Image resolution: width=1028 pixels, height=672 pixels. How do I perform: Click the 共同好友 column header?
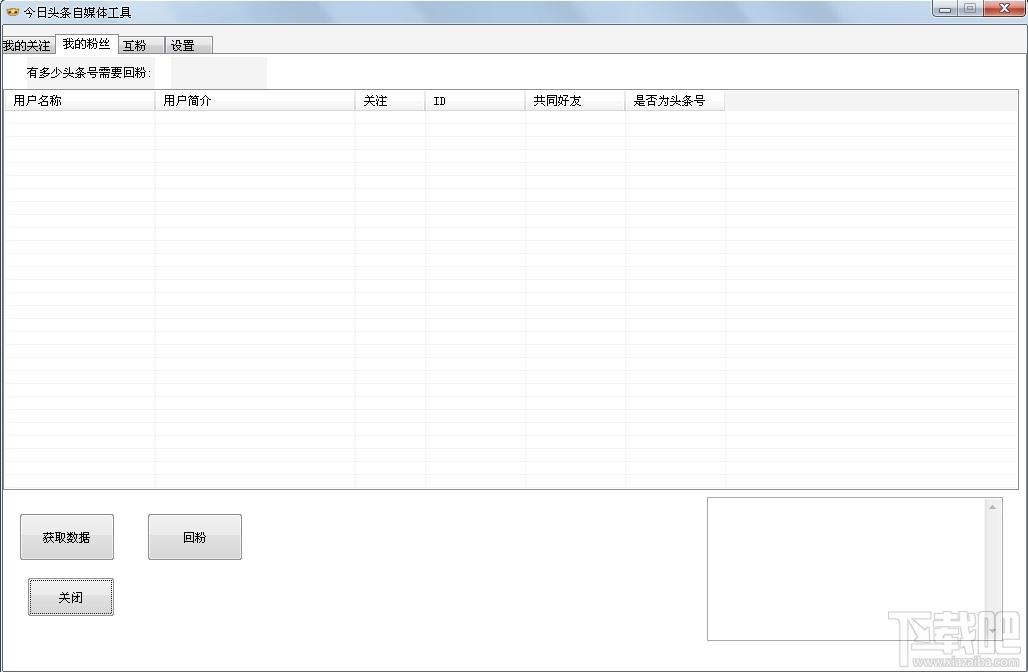point(575,101)
